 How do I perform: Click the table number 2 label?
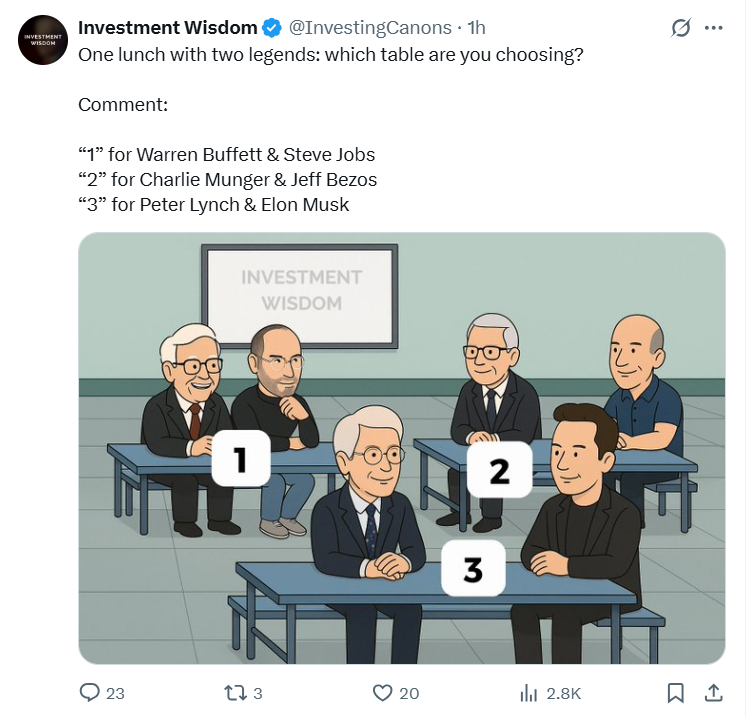(x=499, y=470)
